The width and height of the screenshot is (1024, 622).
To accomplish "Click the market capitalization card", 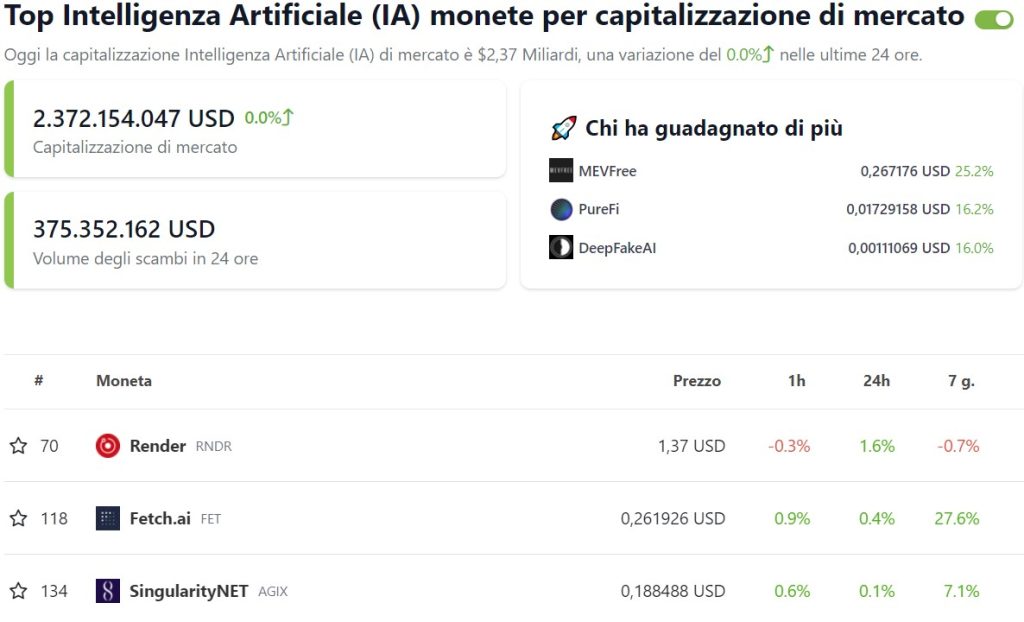I will point(255,129).
